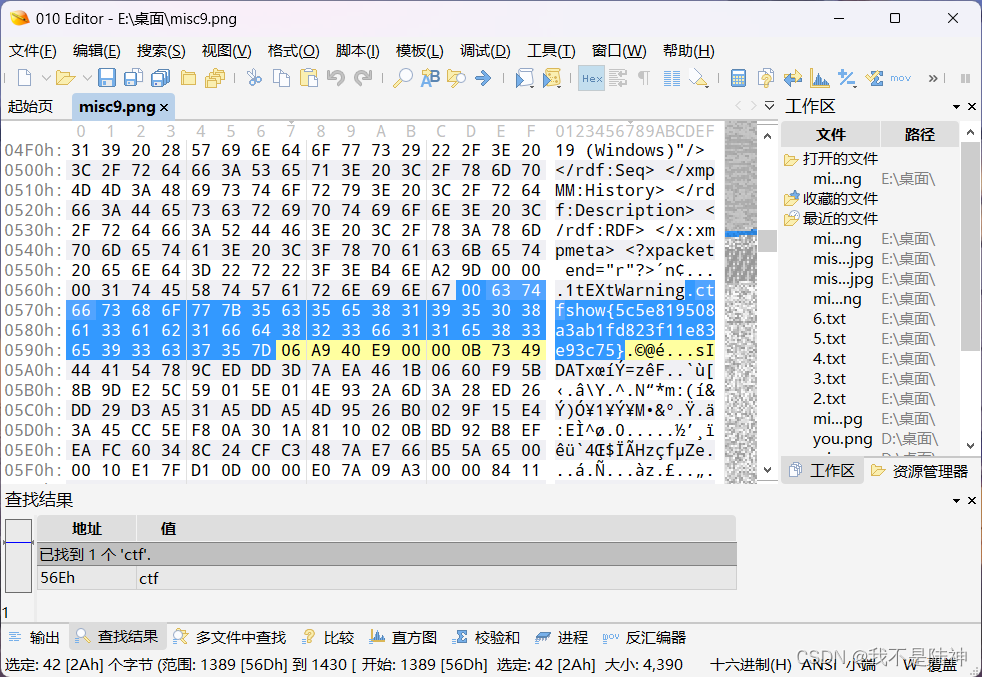Image resolution: width=982 pixels, height=677 pixels.
Task: Open the Histogram tool icon in the toolbar
Action: 819,78
